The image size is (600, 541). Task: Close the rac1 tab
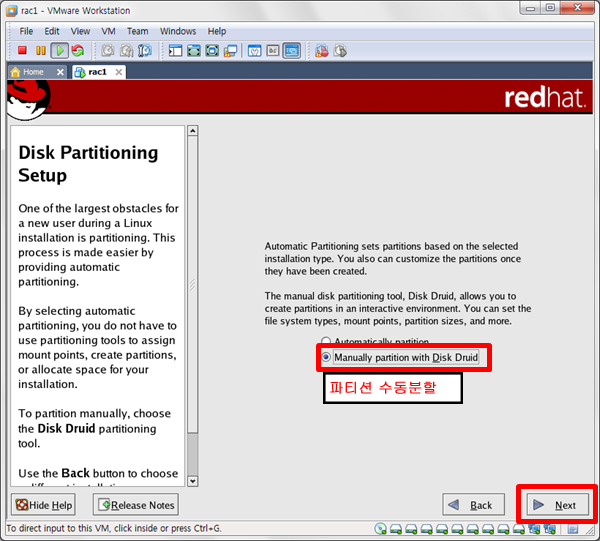pos(119,72)
